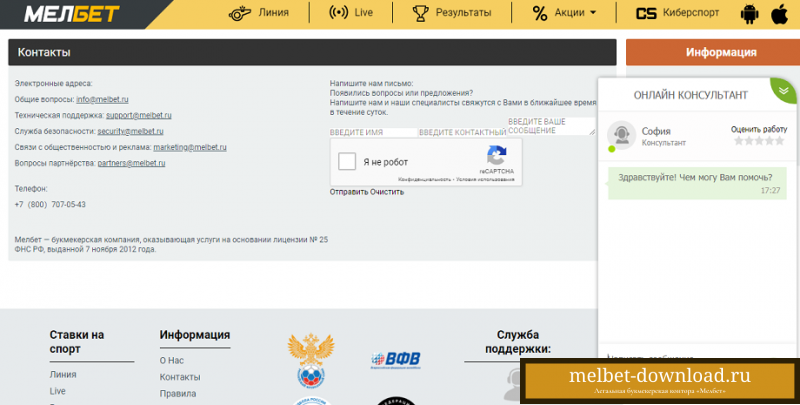Click the license text about ФНС РФ
This screenshot has width=800, height=405.
pyautogui.click(x=171, y=244)
